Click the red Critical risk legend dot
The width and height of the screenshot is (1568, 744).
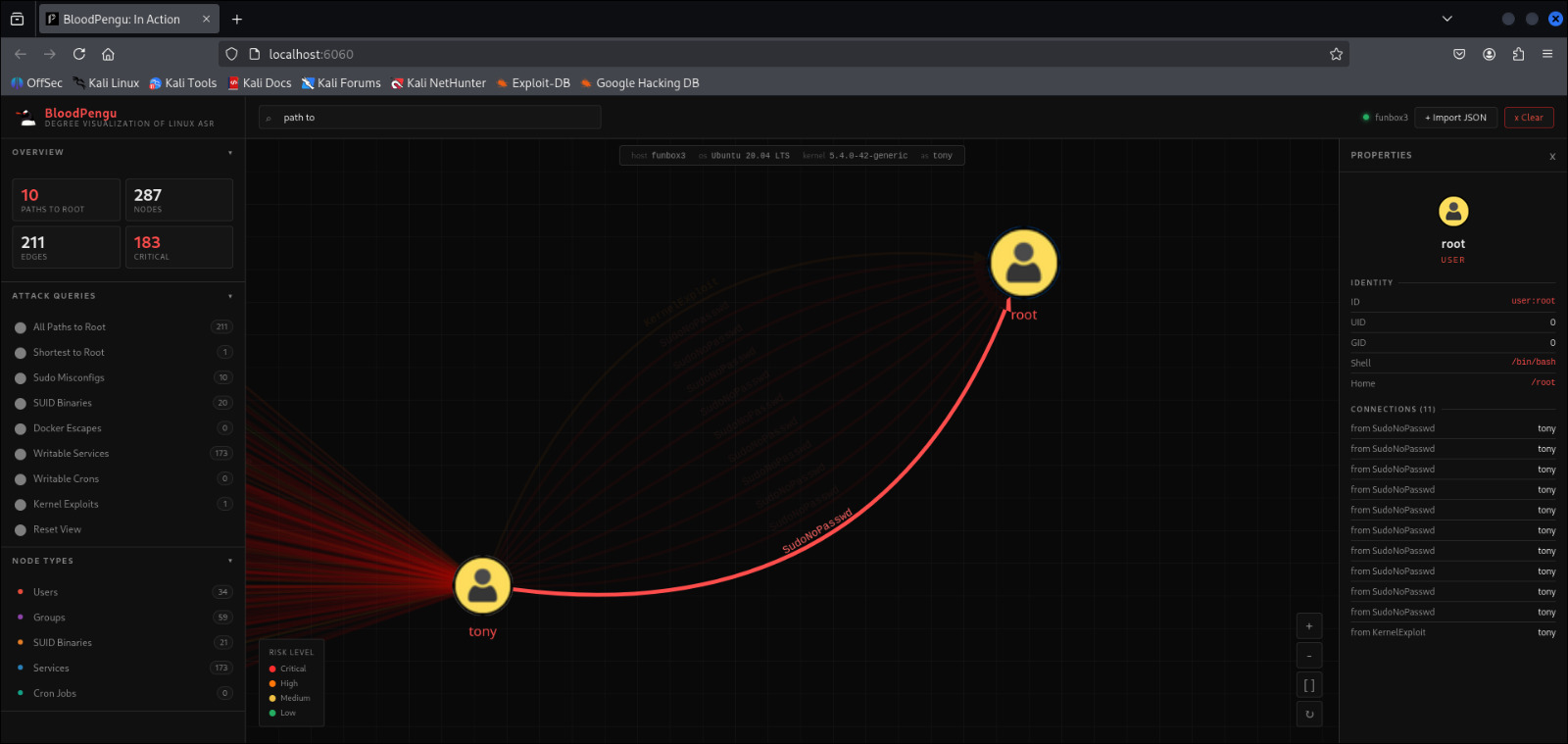pyautogui.click(x=272, y=670)
